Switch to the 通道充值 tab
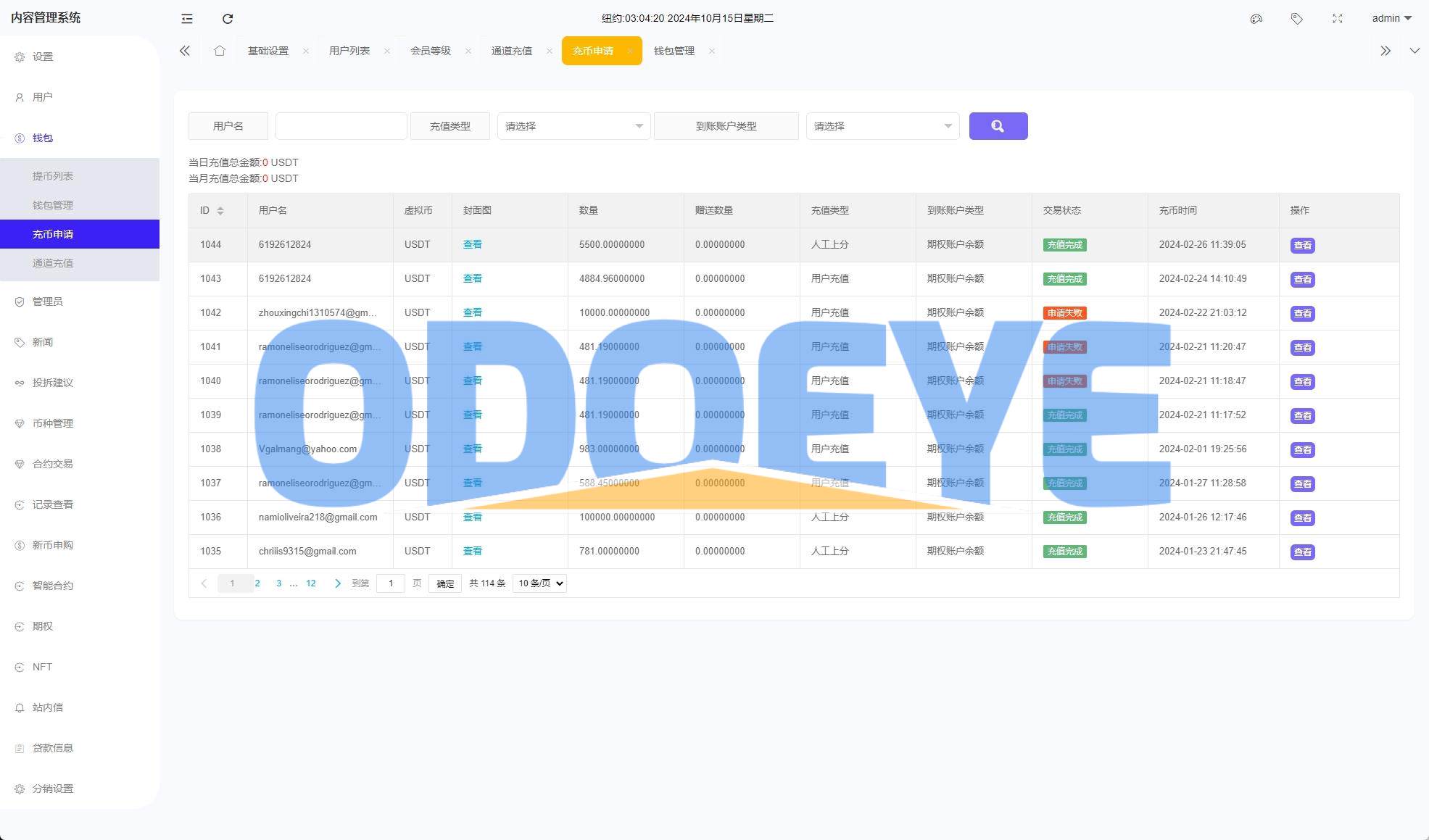 pyautogui.click(x=512, y=51)
